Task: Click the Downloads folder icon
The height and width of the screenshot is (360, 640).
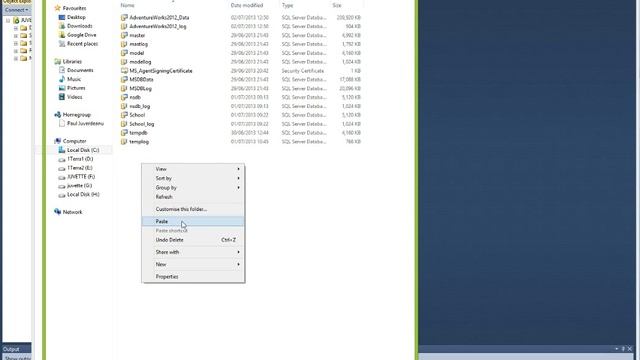Action: (62, 26)
